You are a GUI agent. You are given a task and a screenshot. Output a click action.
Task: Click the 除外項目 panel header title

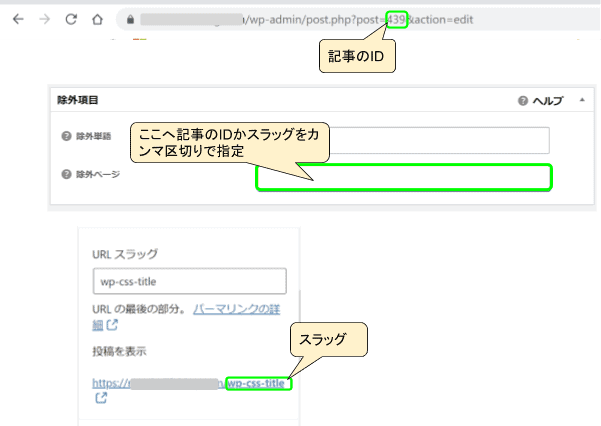[77, 100]
